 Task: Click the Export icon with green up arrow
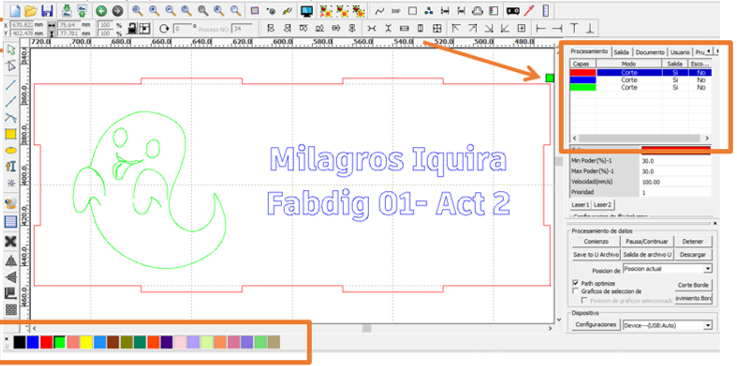[x=82, y=10]
